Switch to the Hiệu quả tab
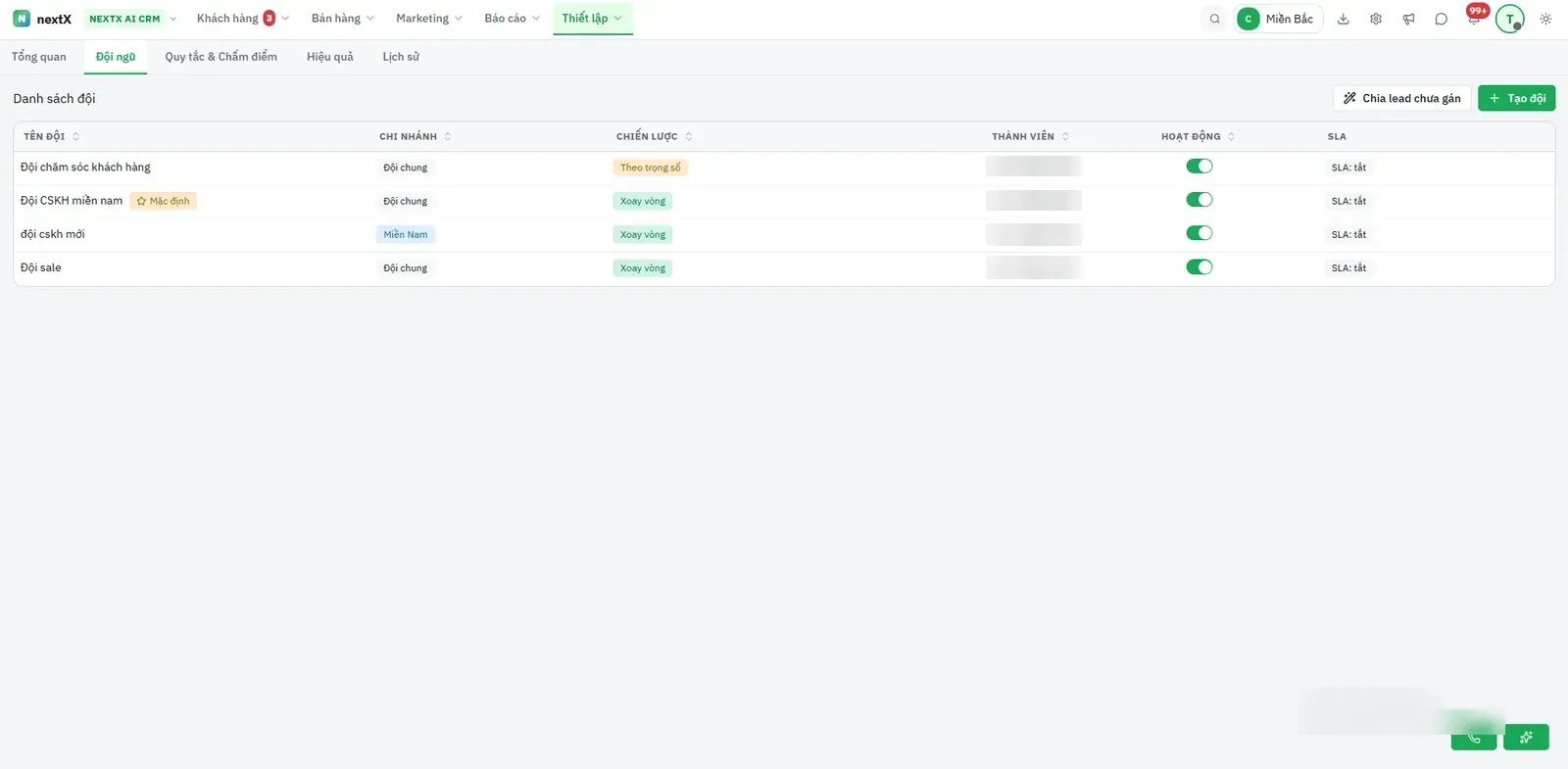 click(x=329, y=57)
